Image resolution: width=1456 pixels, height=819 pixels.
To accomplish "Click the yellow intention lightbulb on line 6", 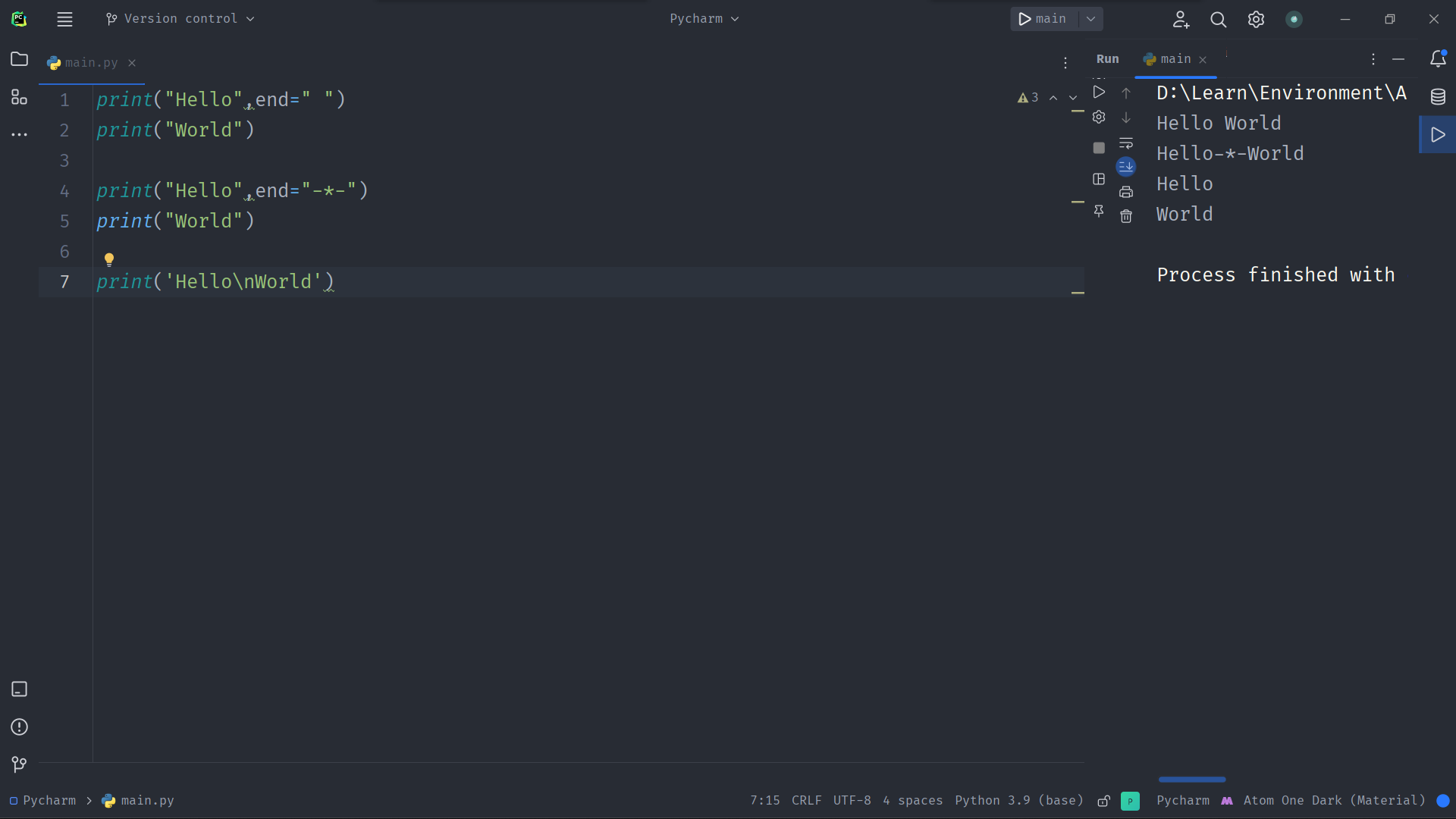I will pyautogui.click(x=109, y=259).
